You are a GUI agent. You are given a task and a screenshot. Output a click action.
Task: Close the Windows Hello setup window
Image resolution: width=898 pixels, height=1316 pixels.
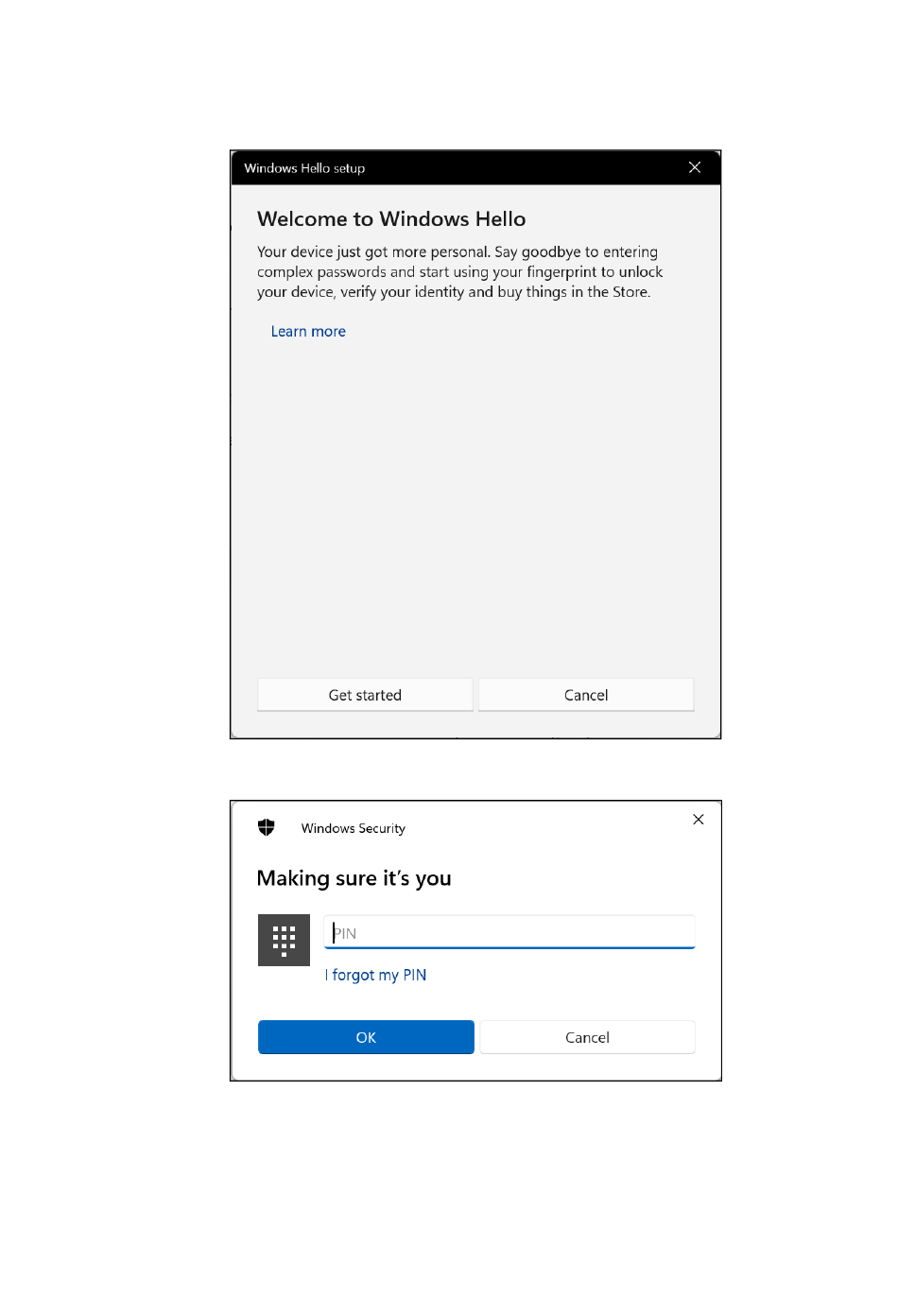(x=695, y=167)
